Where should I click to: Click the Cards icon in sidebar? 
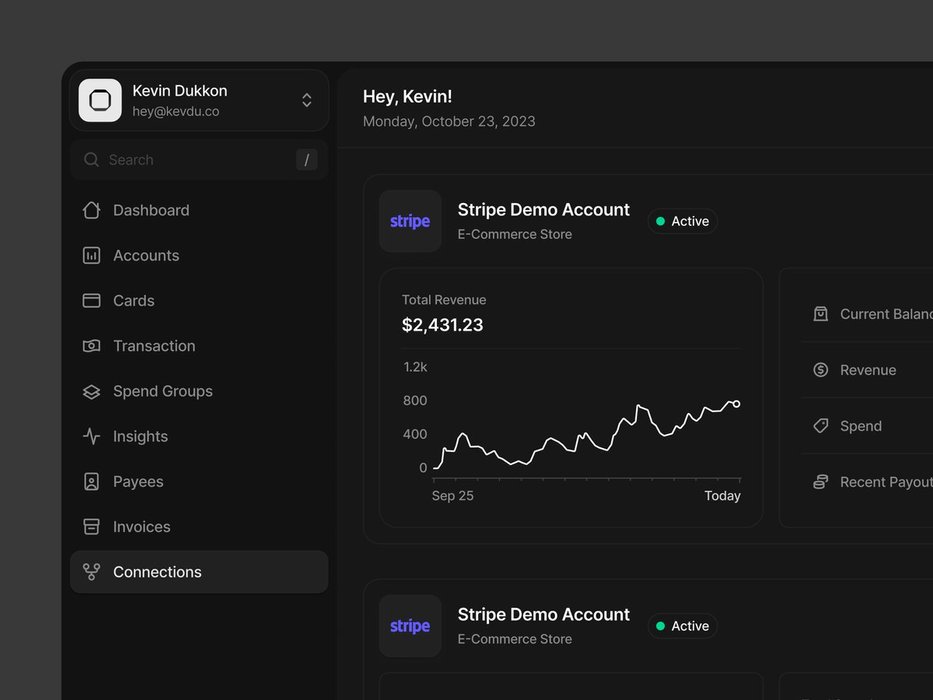[91, 301]
